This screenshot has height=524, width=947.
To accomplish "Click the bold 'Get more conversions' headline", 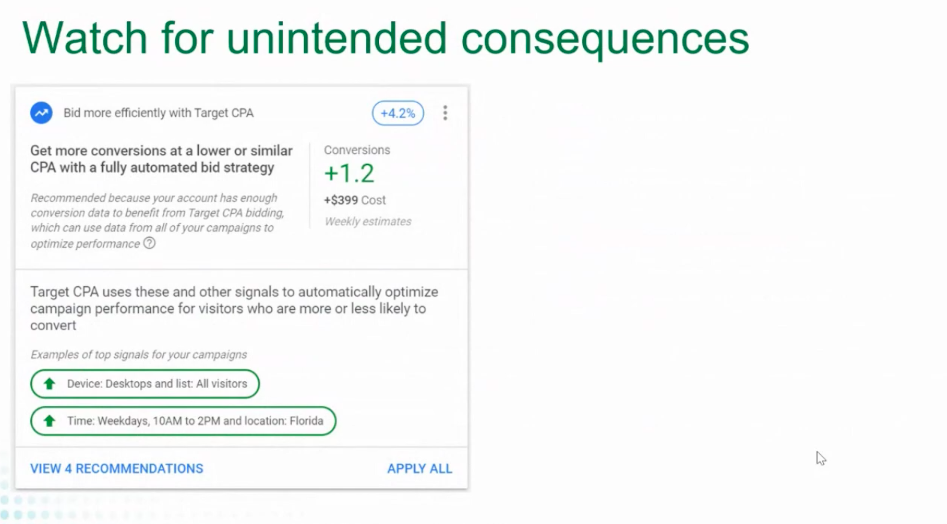I will click(x=161, y=159).
